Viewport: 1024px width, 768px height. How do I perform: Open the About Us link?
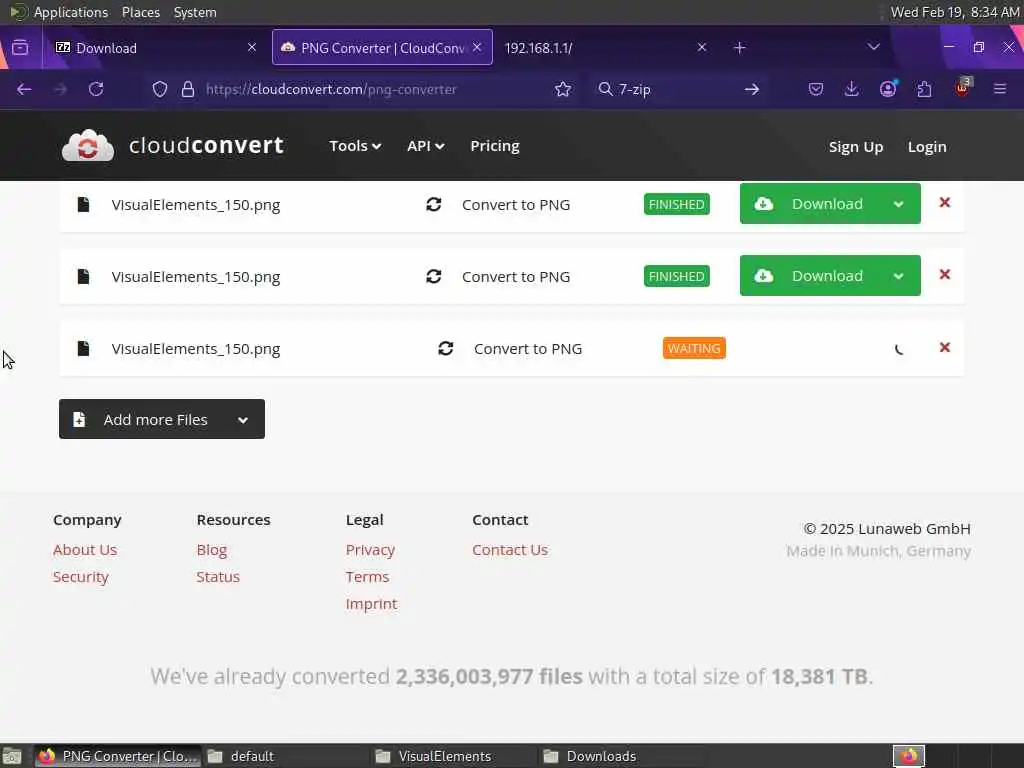(x=85, y=550)
